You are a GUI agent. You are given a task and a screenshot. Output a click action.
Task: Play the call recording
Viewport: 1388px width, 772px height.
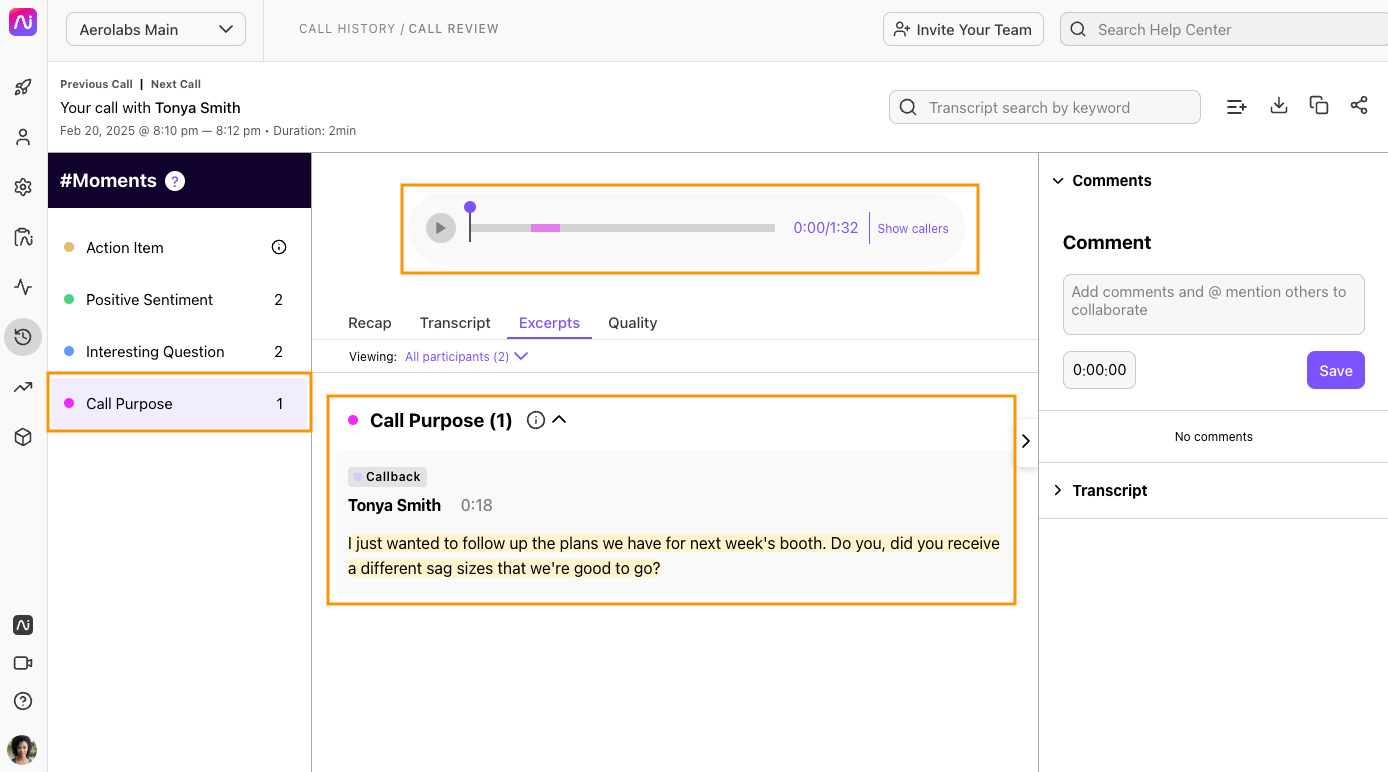click(441, 228)
